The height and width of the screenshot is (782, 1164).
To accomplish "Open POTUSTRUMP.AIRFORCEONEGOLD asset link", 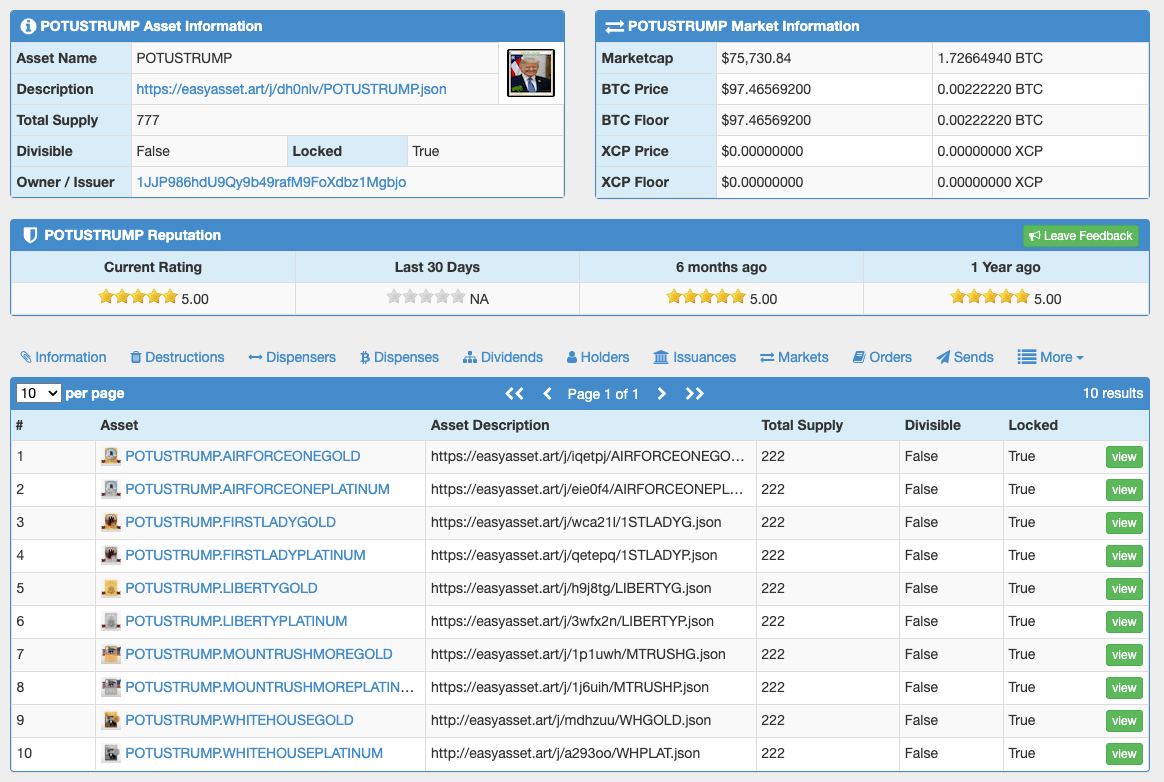I will coord(243,456).
